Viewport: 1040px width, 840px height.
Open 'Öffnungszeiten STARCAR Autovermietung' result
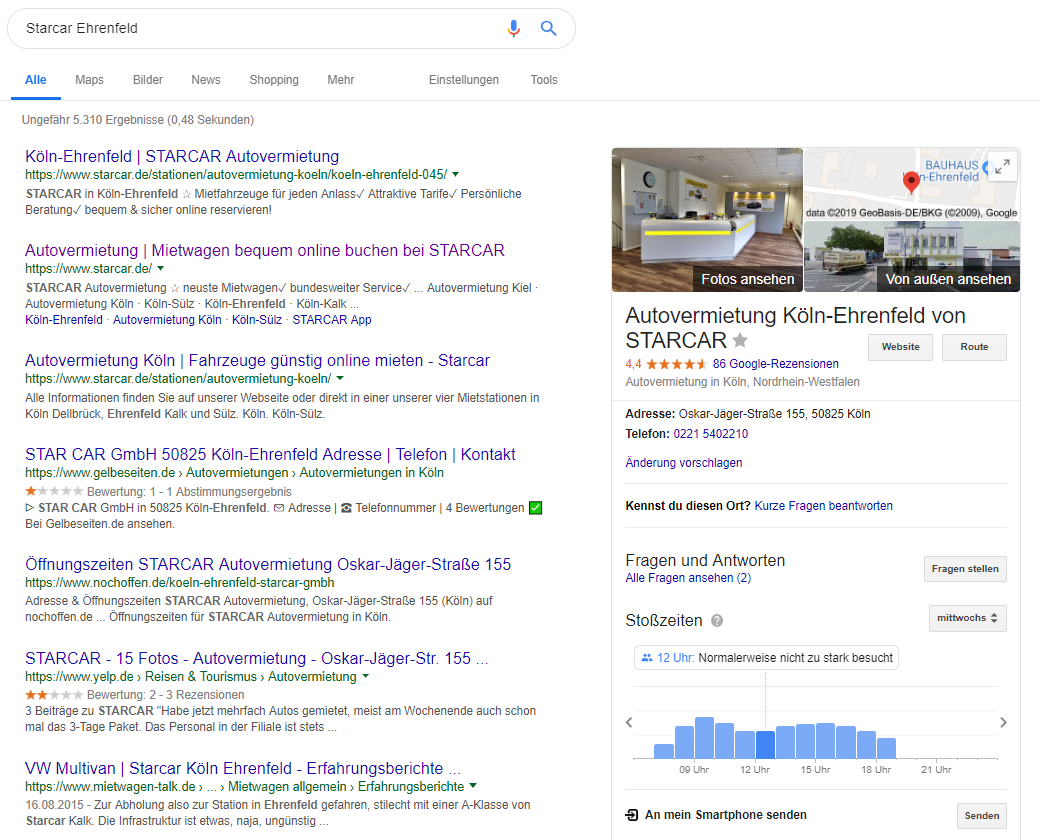(x=268, y=565)
